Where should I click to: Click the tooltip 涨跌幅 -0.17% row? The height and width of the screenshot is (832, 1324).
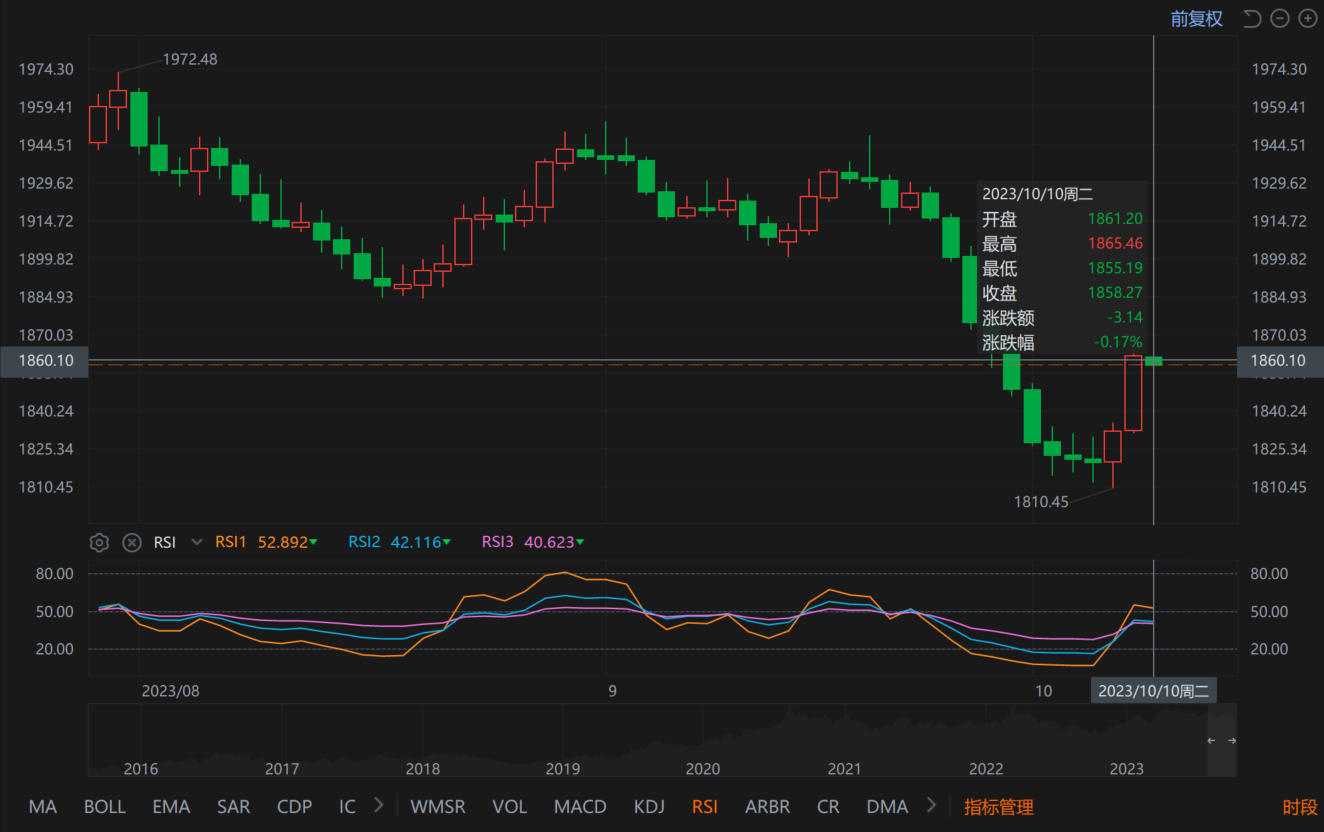tap(1062, 343)
